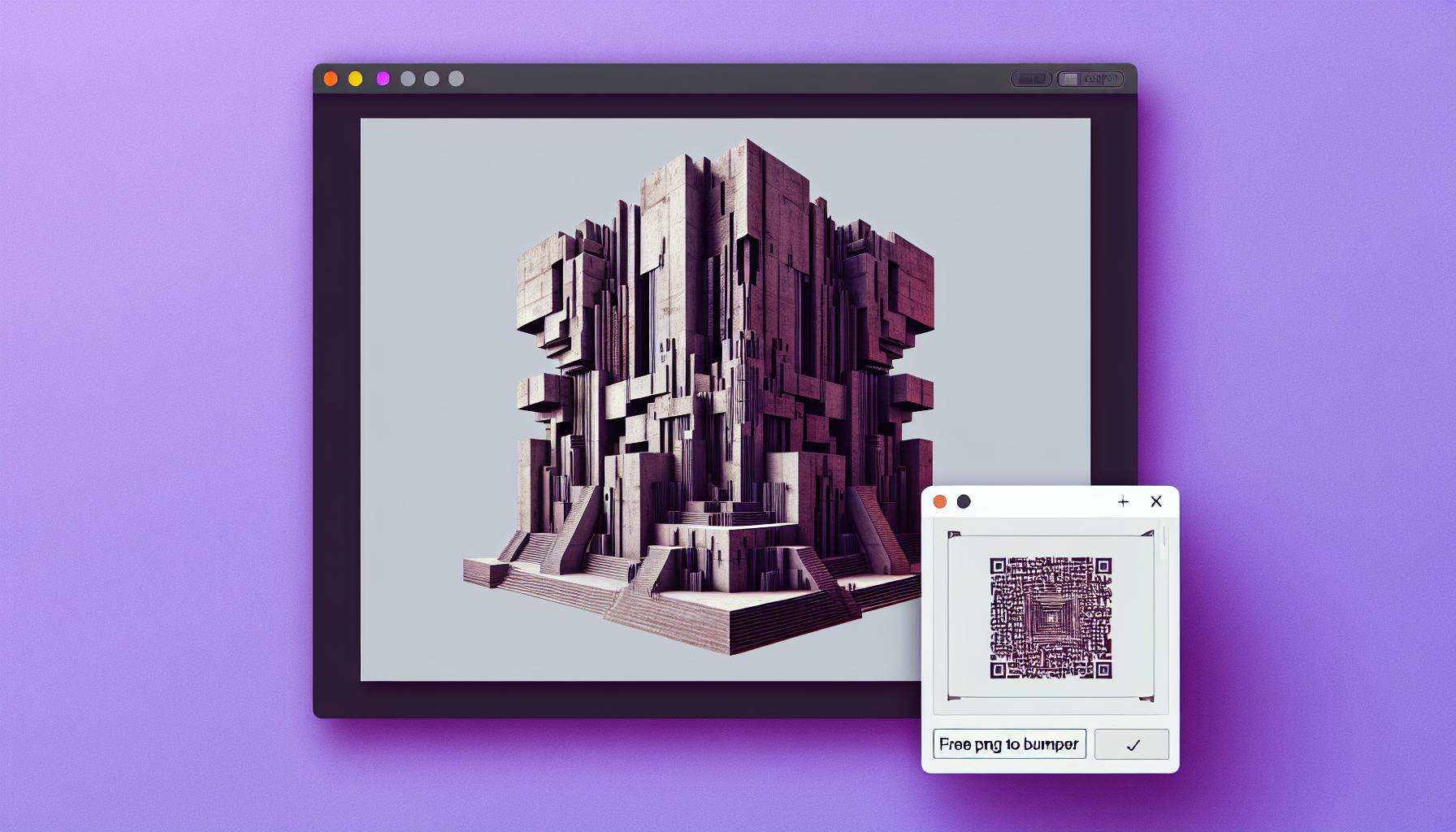This screenshot has width=1456, height=832.
Task: Click the QR code preview thumbnail
Action: point(1051,617)
